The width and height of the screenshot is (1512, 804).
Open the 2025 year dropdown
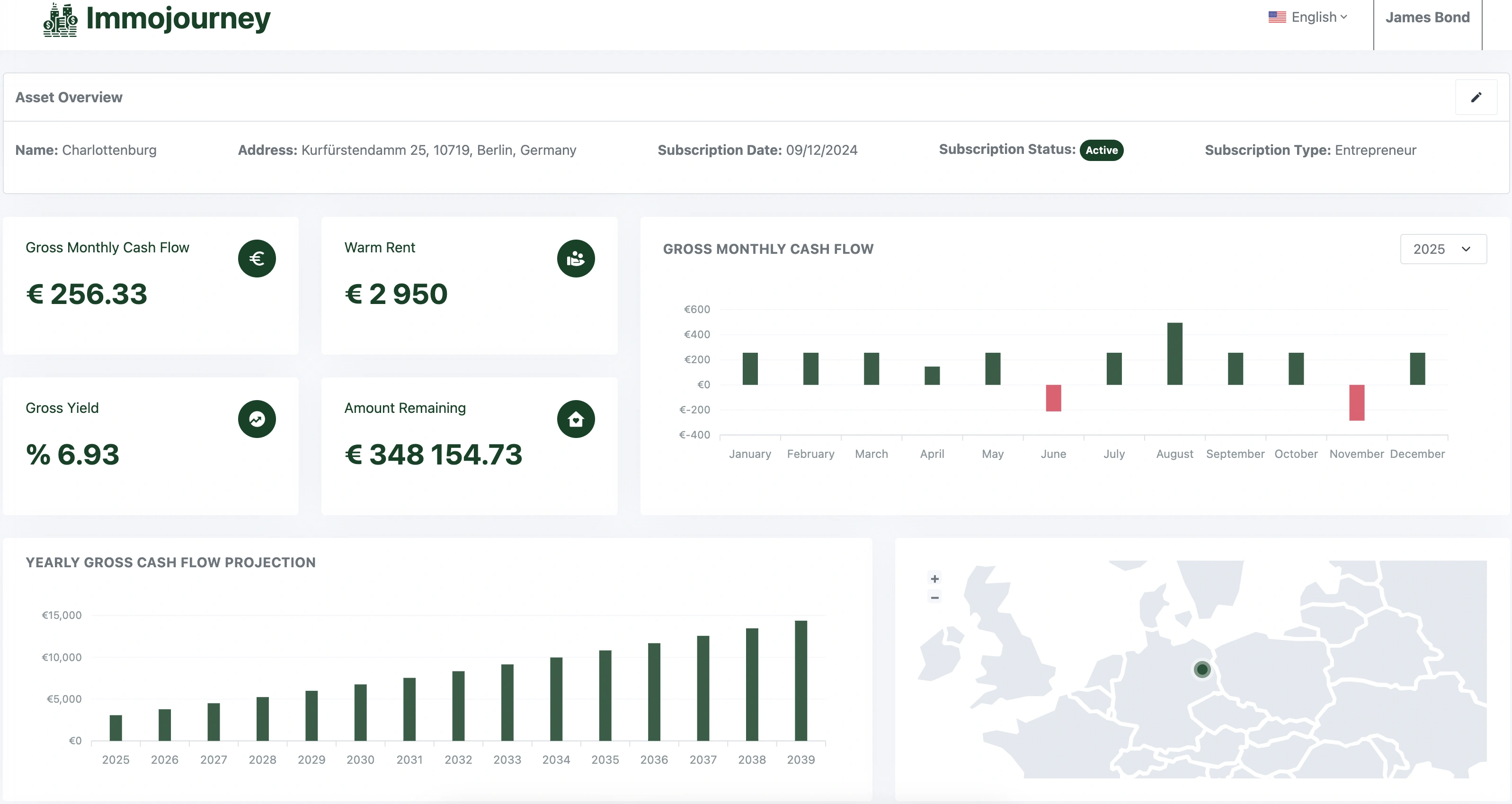(1443, 249)
